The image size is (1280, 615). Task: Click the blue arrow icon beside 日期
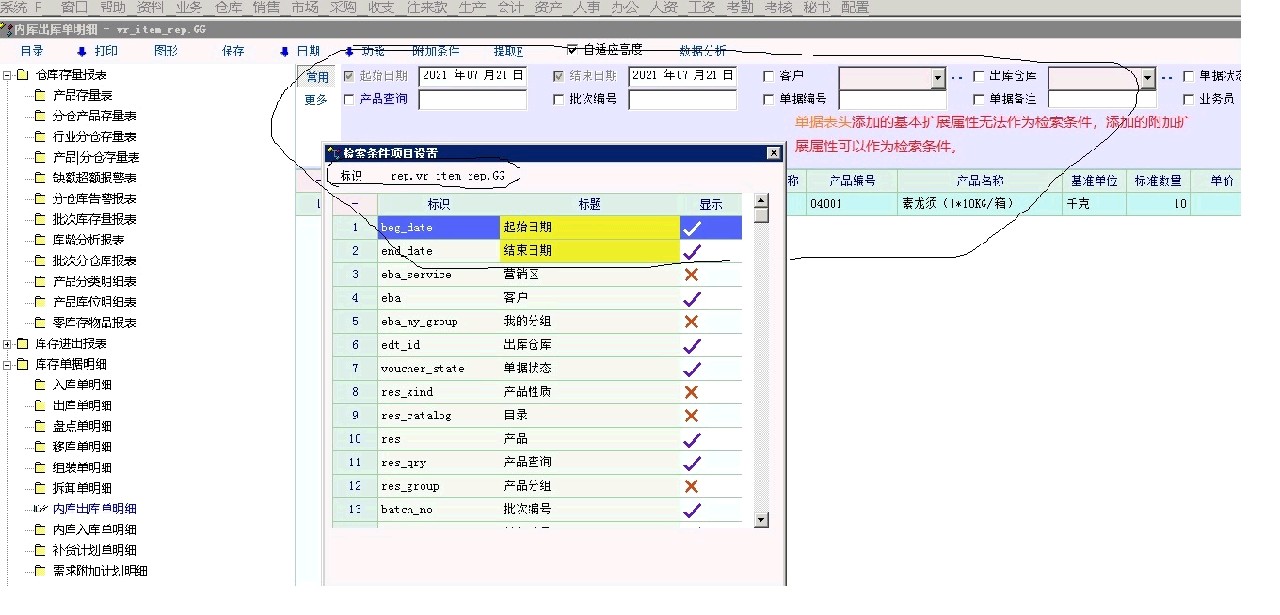tap(285, 51)
